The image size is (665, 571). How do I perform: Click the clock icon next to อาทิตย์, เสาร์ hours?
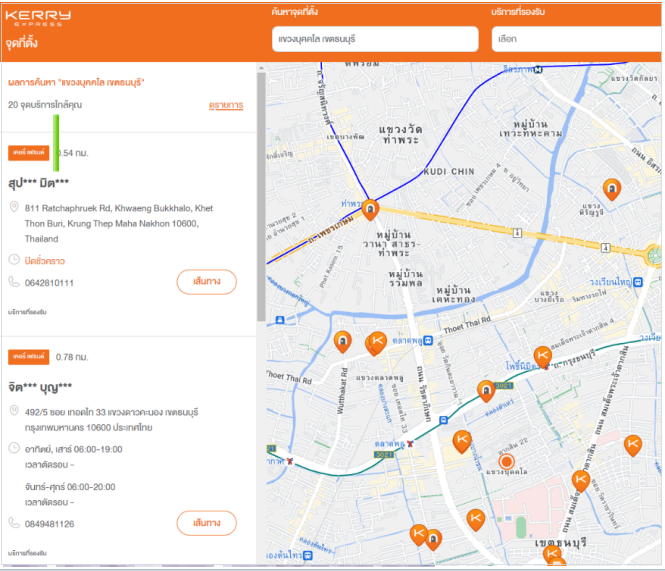[x=14, y=448]
